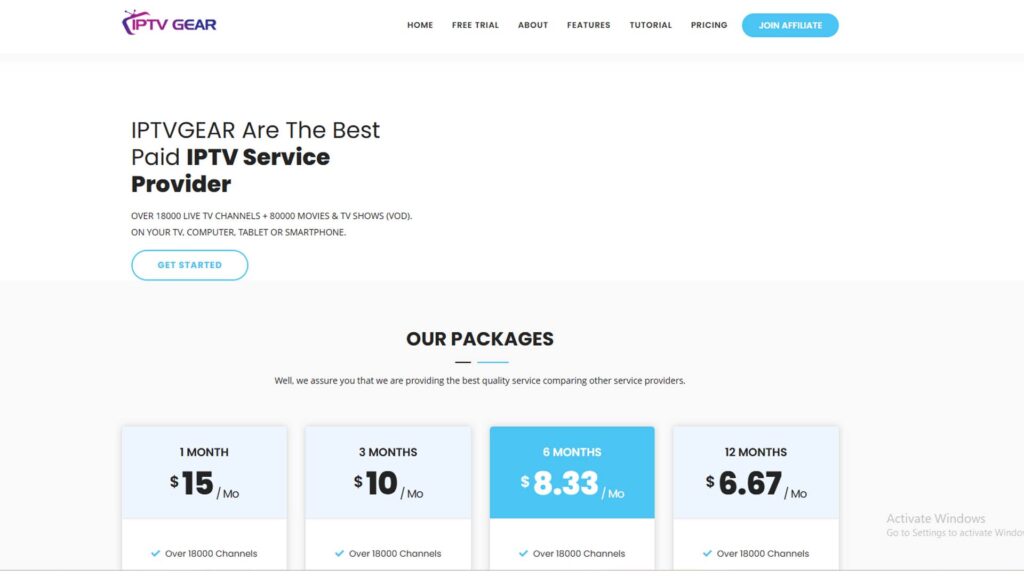Click checkmark icon in 1 Month card
The width and height of the screenshot is (1024, 576).
(155, 553)
